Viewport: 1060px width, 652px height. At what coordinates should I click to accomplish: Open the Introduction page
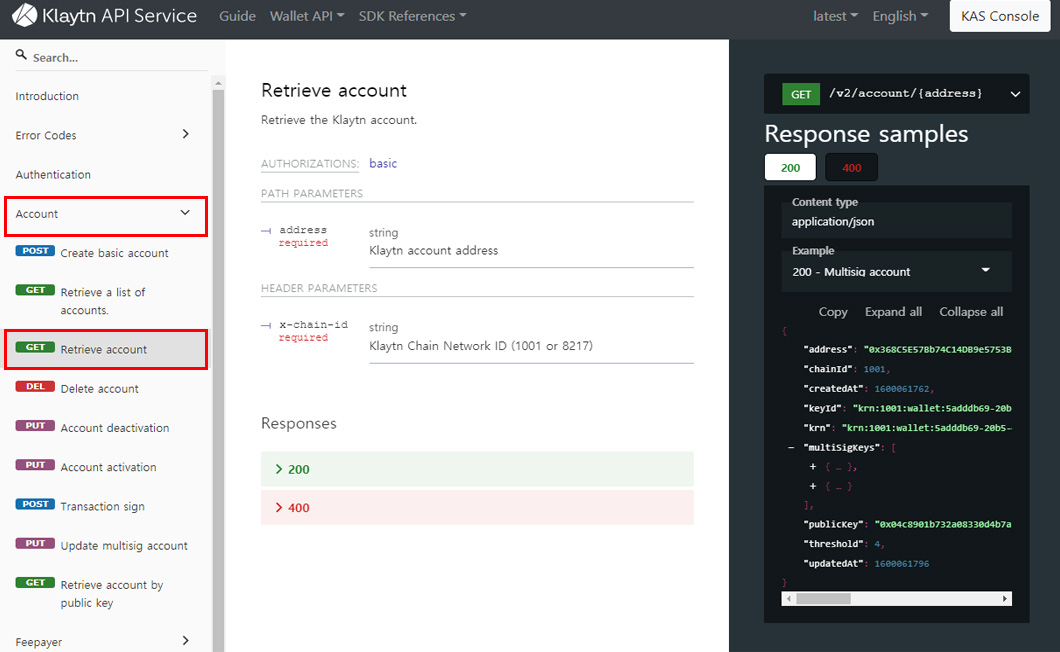point(47,96)
